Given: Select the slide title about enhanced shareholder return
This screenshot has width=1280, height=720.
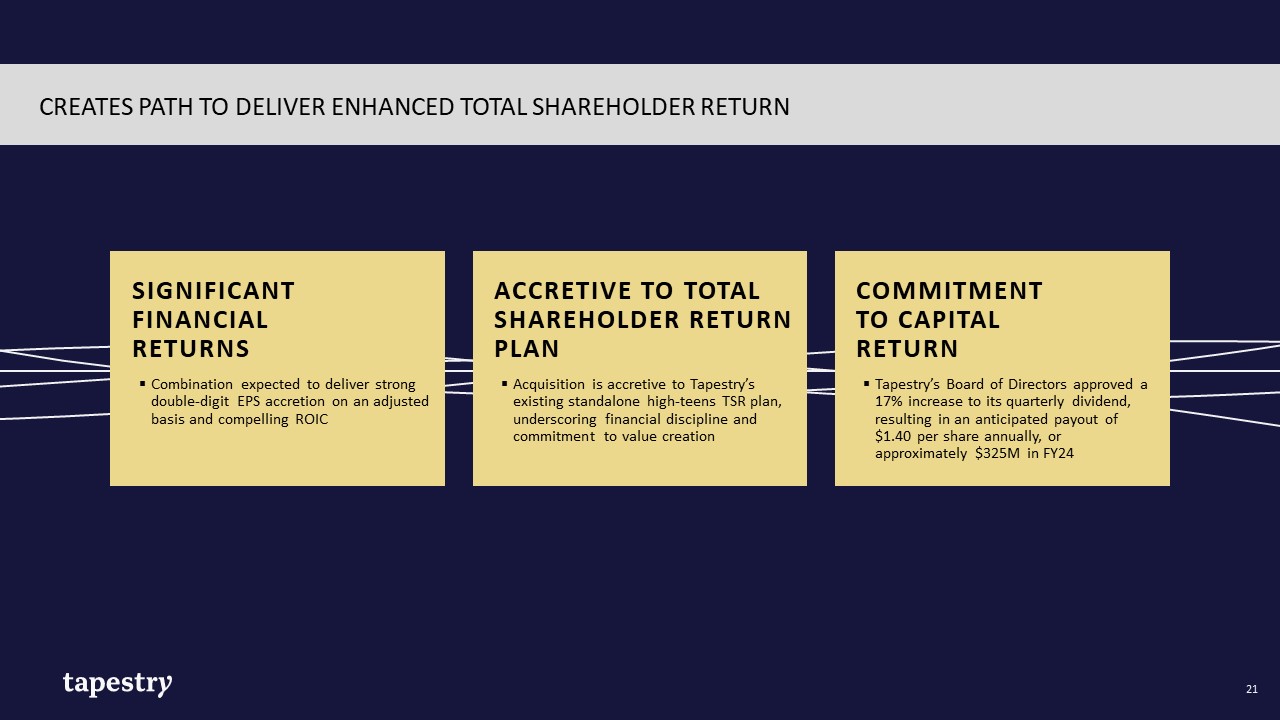Looking at the screenshot, I should pos(414,106).
